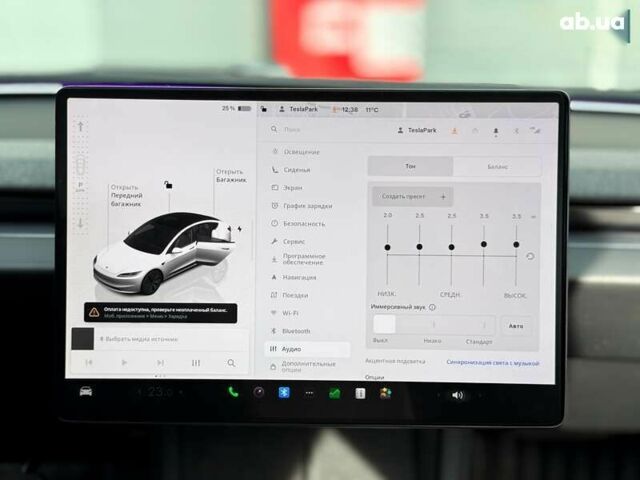
Task: Open car controls via car icon
Action: point(86,390)
